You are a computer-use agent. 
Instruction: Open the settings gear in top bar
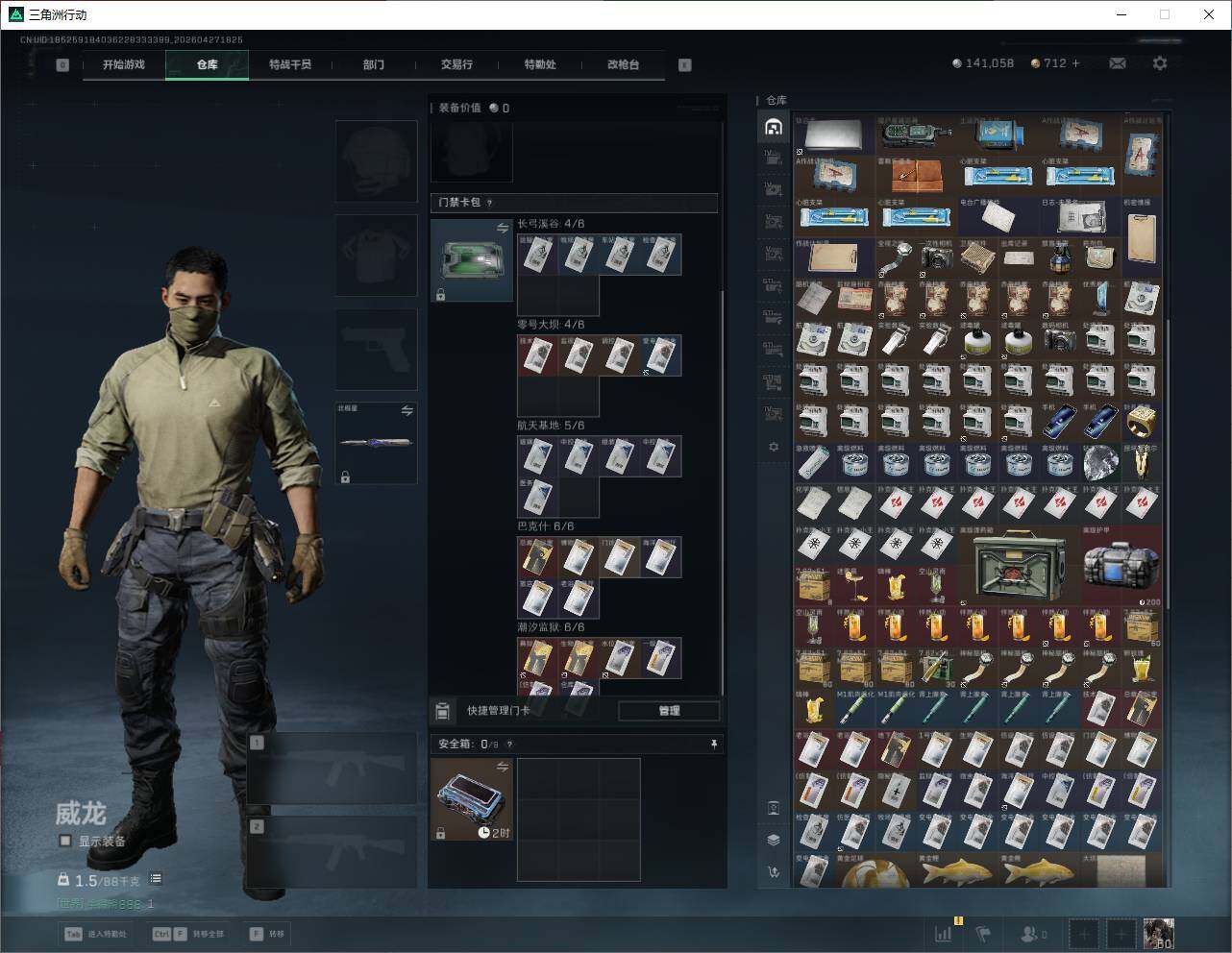[1160, 63]
